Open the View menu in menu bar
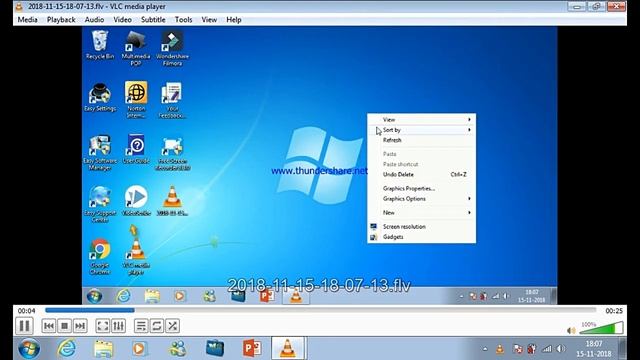640x360 pixels. pyautogui.click(x=209, y=20)
